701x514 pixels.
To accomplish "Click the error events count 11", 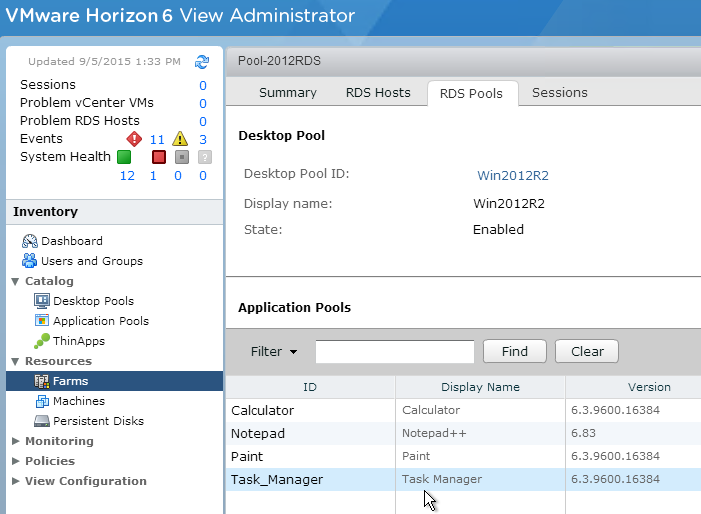I will coord(157,139).
